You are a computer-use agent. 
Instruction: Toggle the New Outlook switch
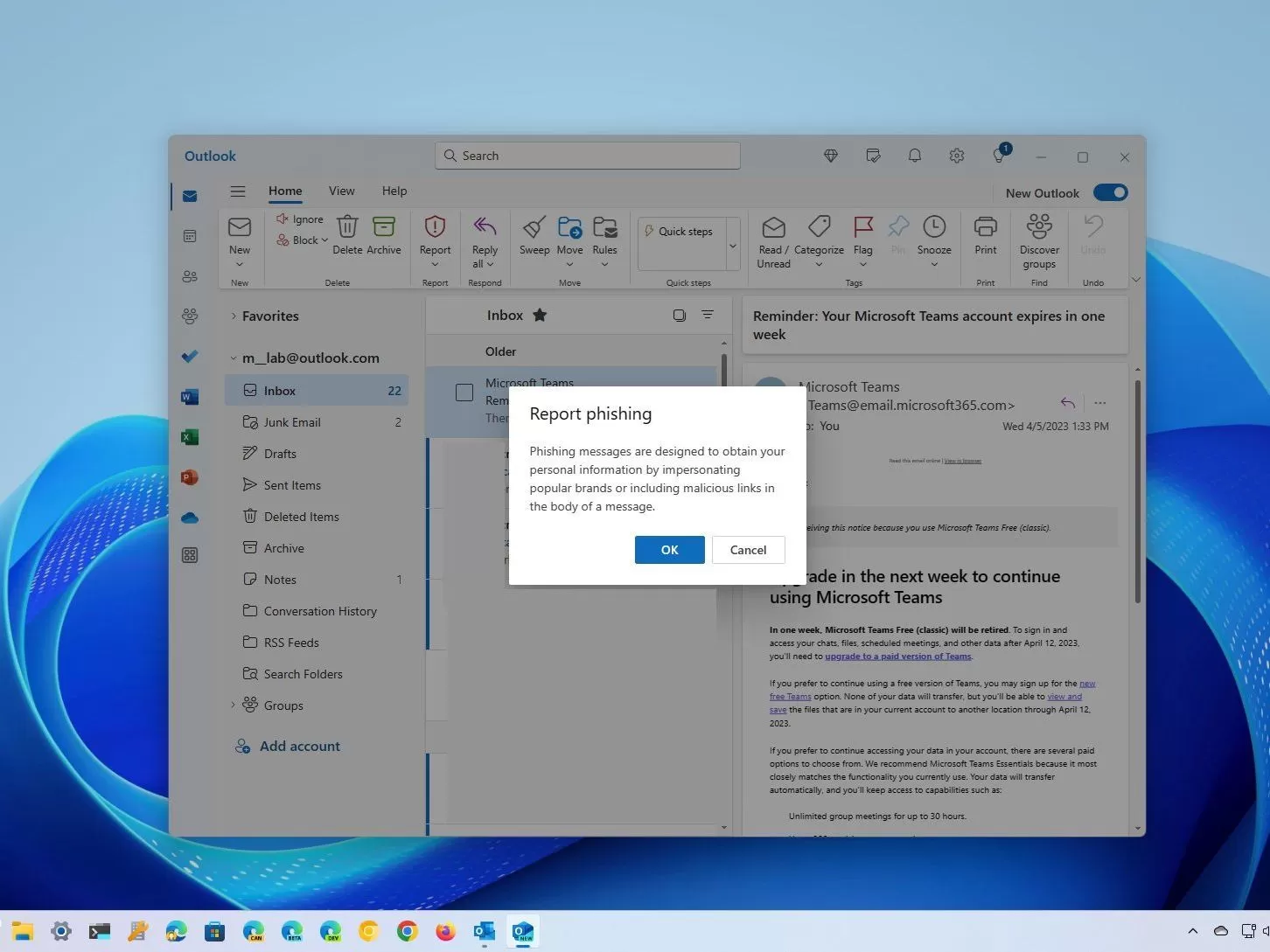click(1110, 192)
